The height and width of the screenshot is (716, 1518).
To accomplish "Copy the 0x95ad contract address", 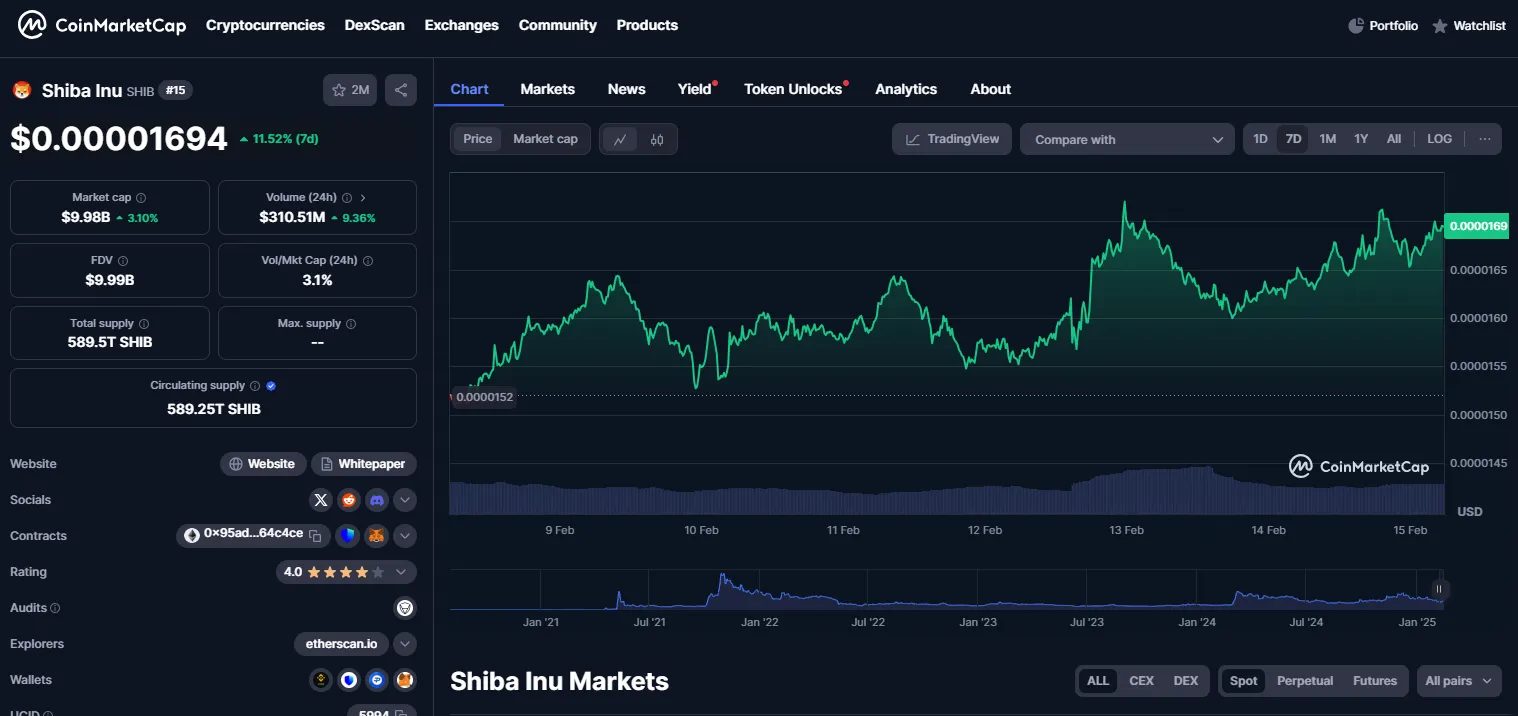I will coord(317,535).
